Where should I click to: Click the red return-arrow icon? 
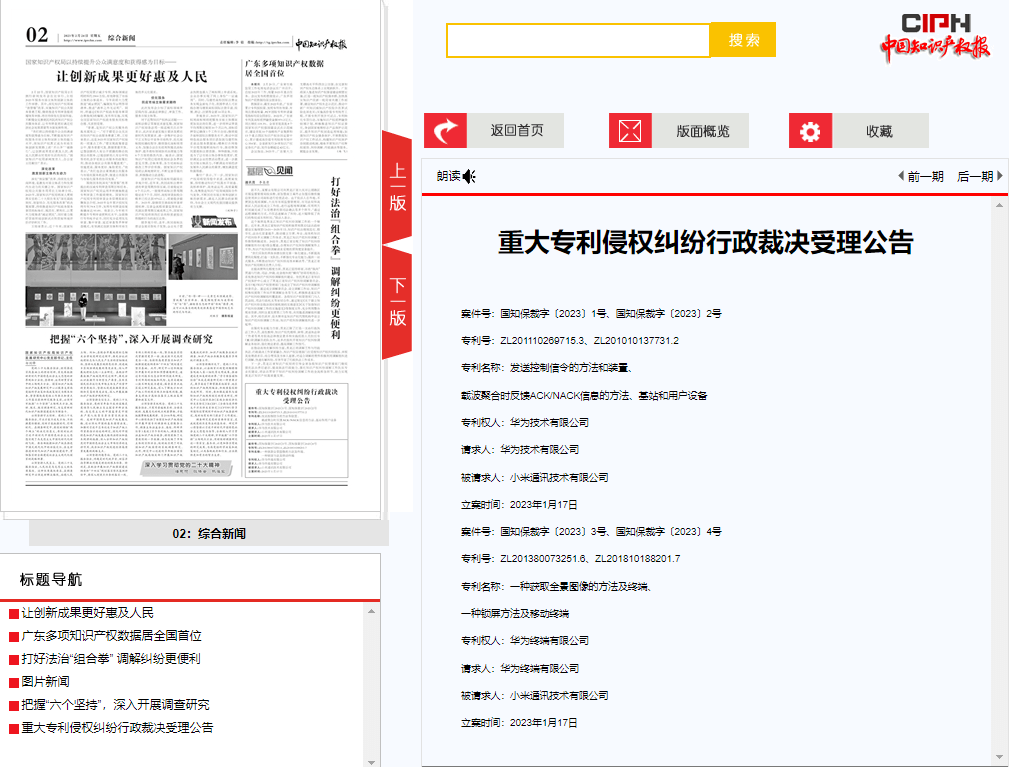[x=445, y=131]
